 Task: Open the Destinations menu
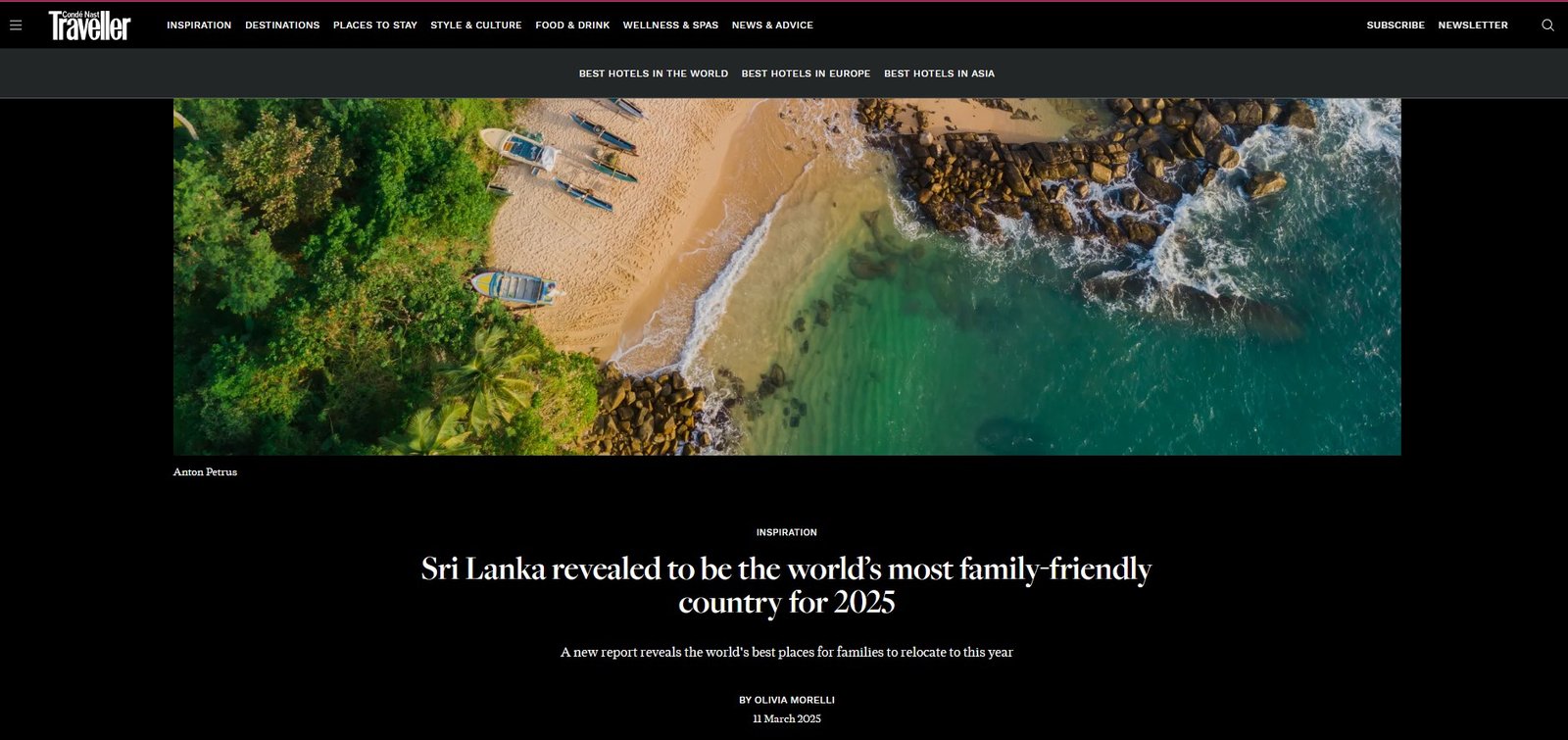pyautogui.click(x=282, y=25)
